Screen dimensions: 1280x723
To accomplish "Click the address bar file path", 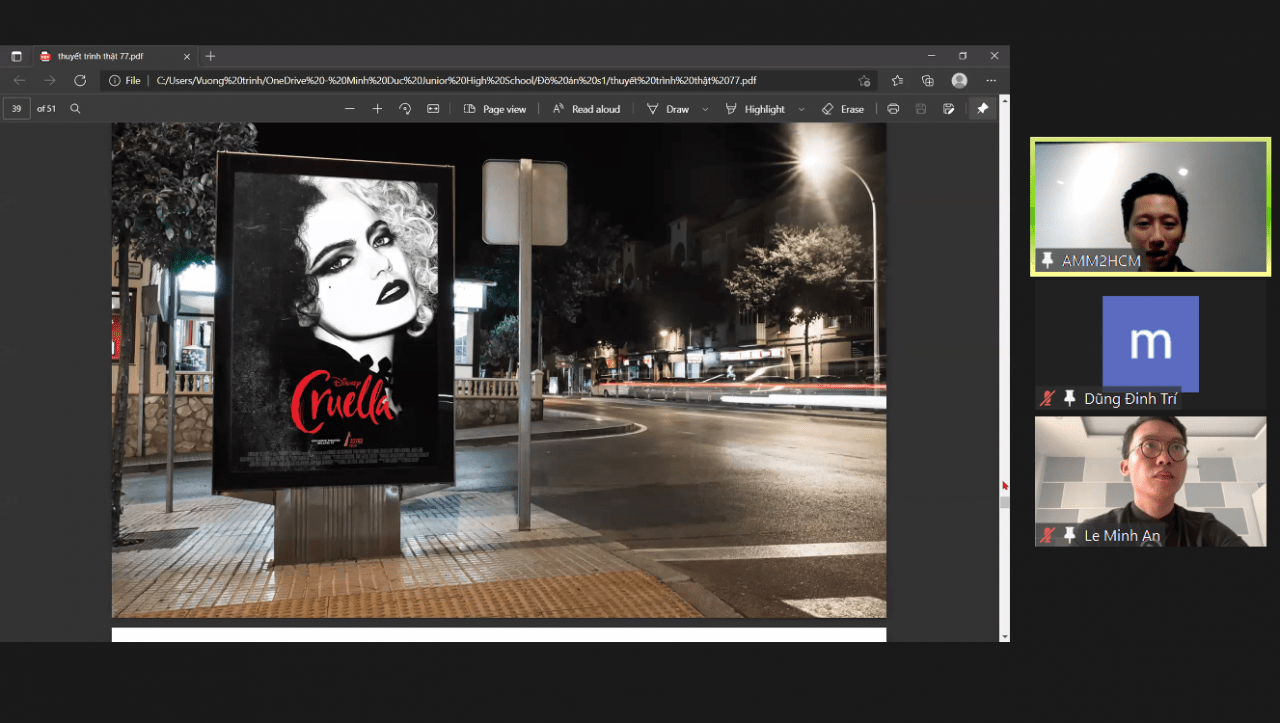I will [456, 80].
